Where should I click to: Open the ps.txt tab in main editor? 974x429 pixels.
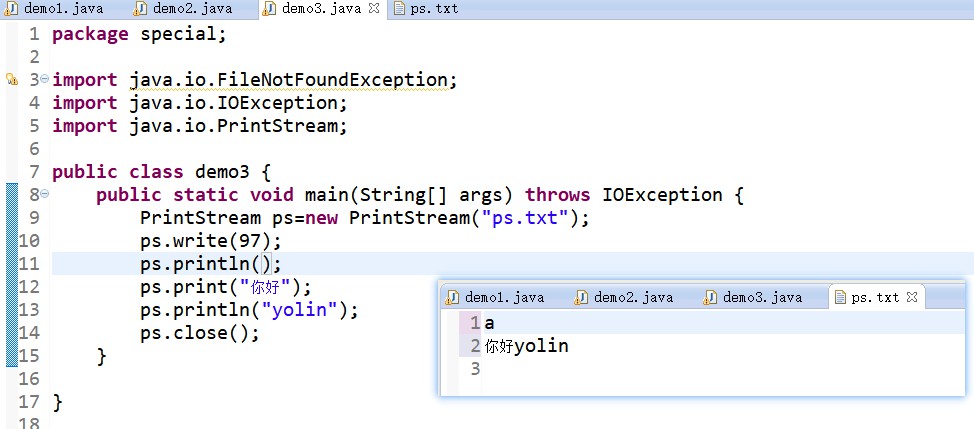[x=426, y=9]
